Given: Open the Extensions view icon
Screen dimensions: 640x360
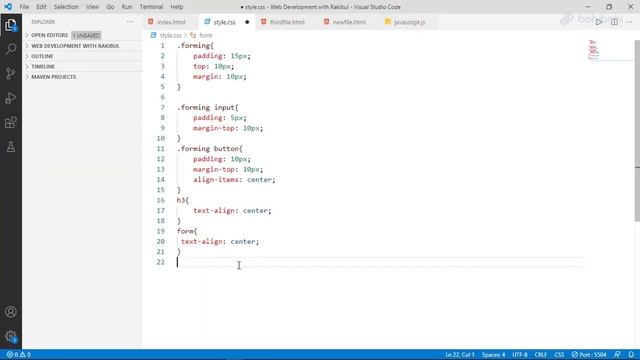Looking at the screenshot, I should [x=11, y=122].
